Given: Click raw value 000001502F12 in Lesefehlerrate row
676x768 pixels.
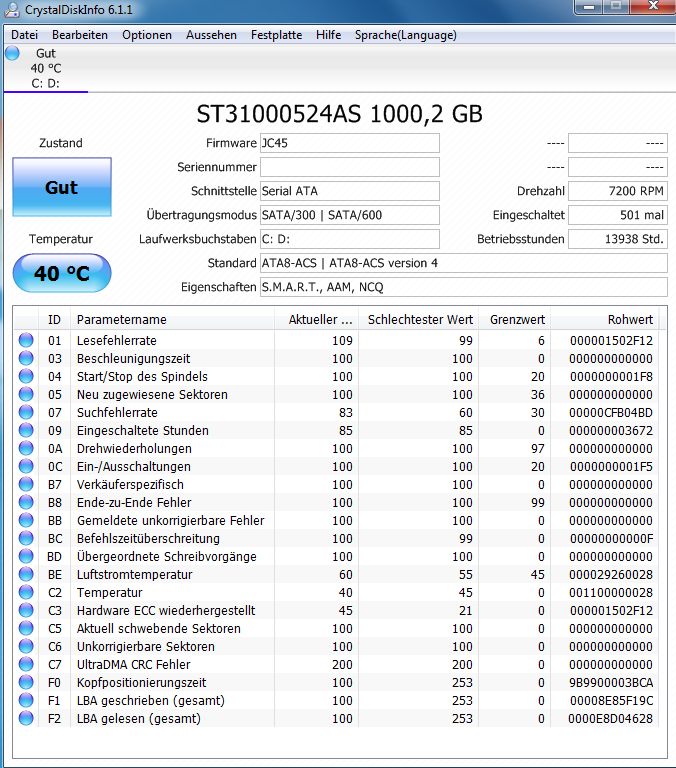Looking at the screenshot, I should [611, 340].
